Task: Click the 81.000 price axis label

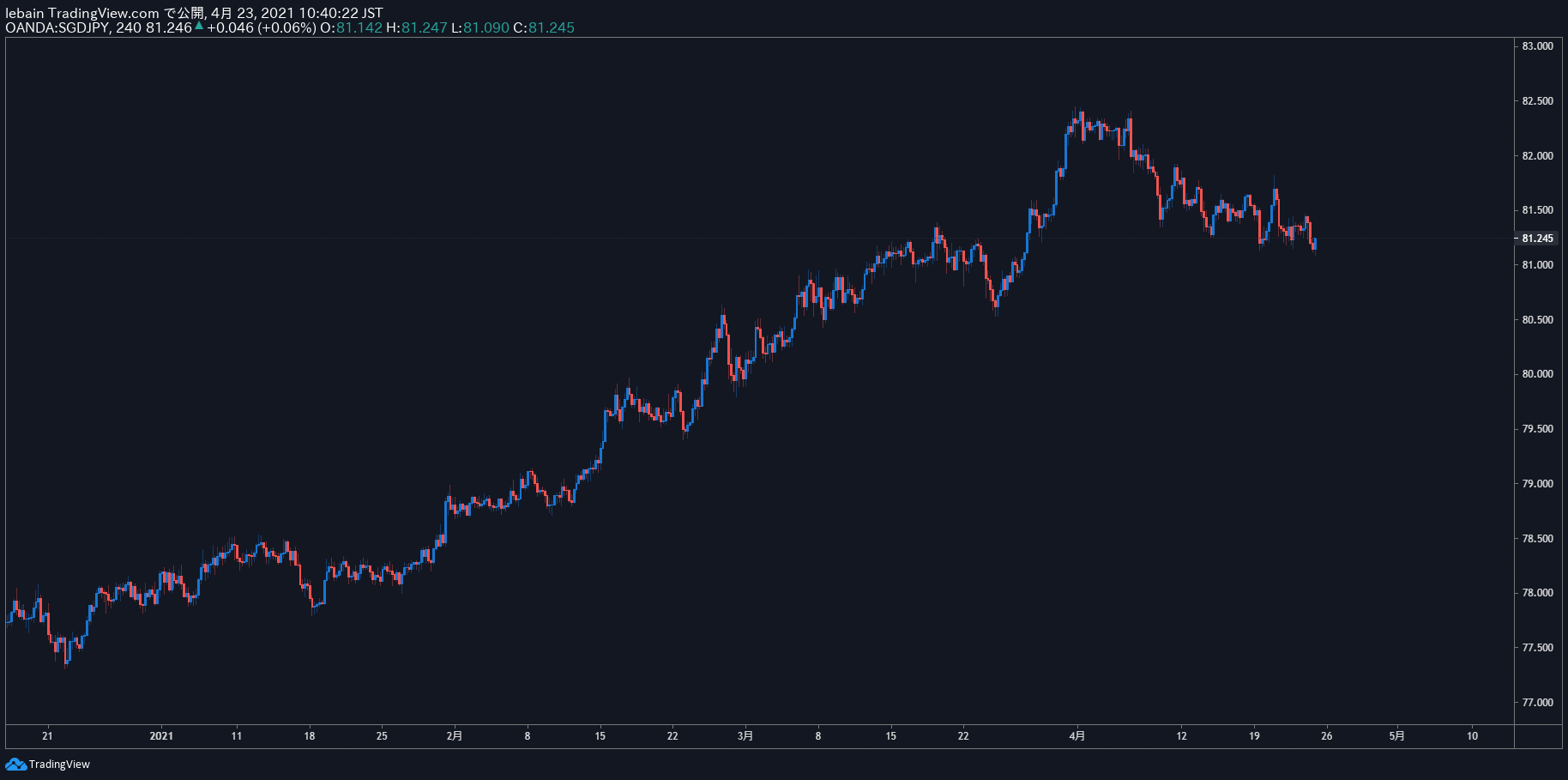Action: [x=1537, y=265]
